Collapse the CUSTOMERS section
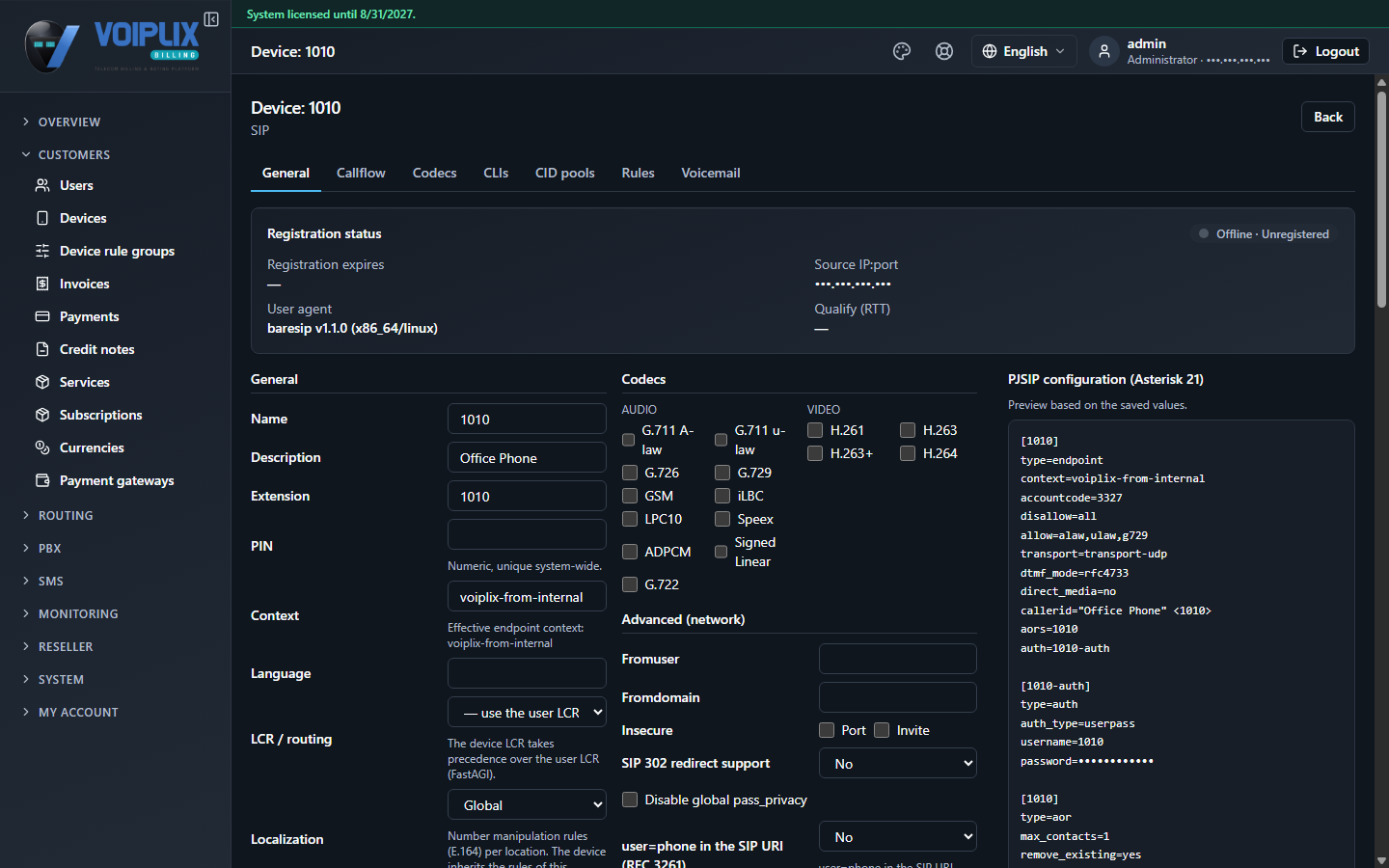Screen dimensions: 1389x868 pos(74,154)
